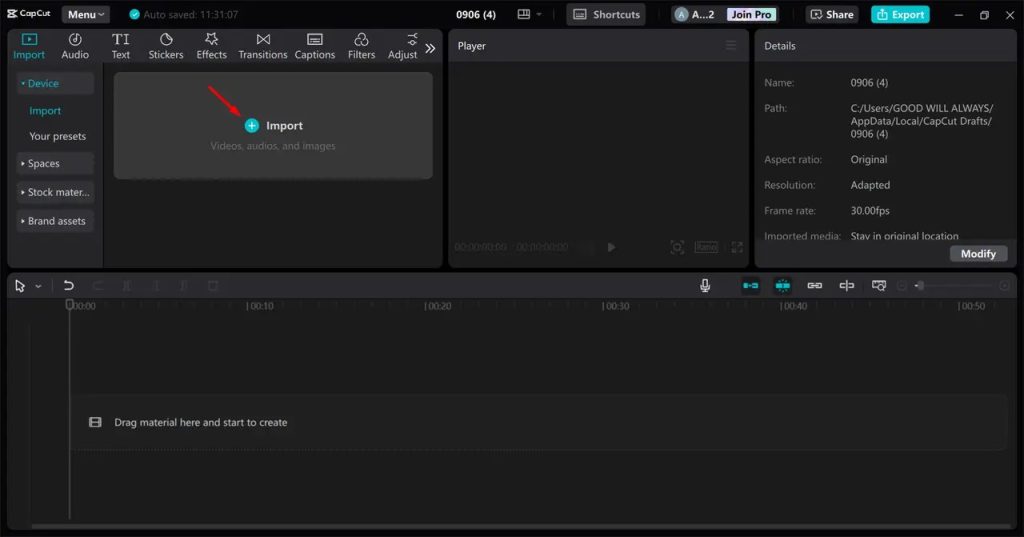1024x537 pixels.
Task: Click the Import media drop area
Action: coord(273,126)
